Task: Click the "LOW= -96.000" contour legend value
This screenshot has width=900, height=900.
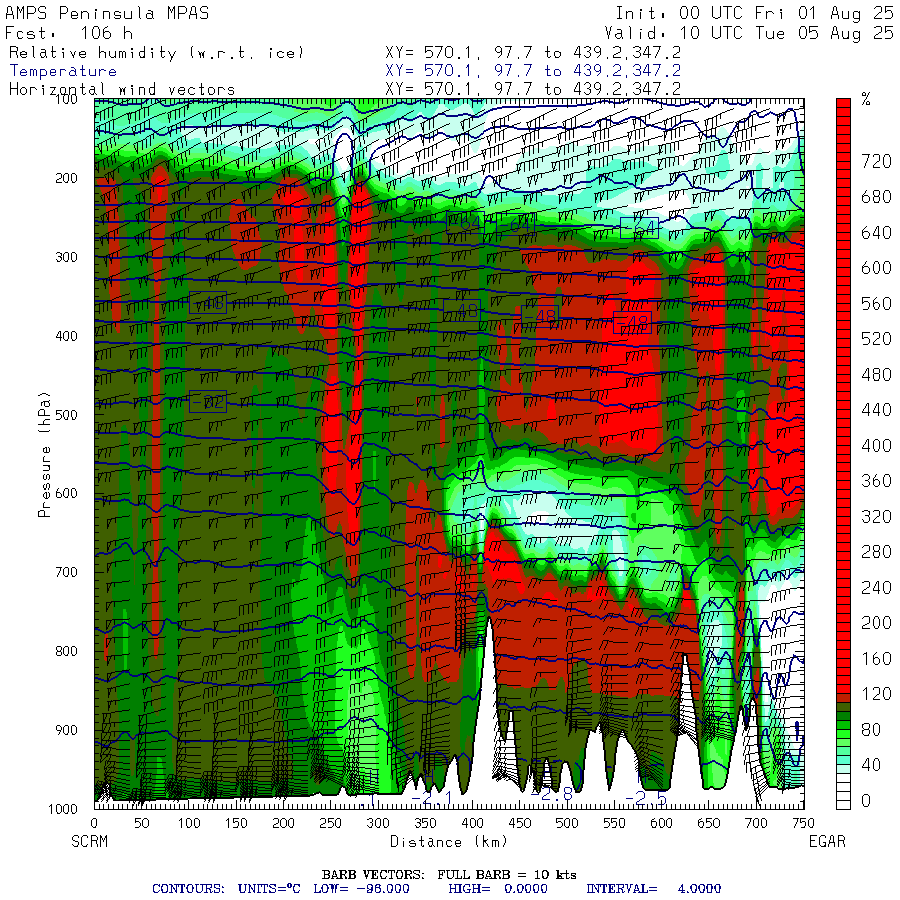Action: tap(361, 889)
